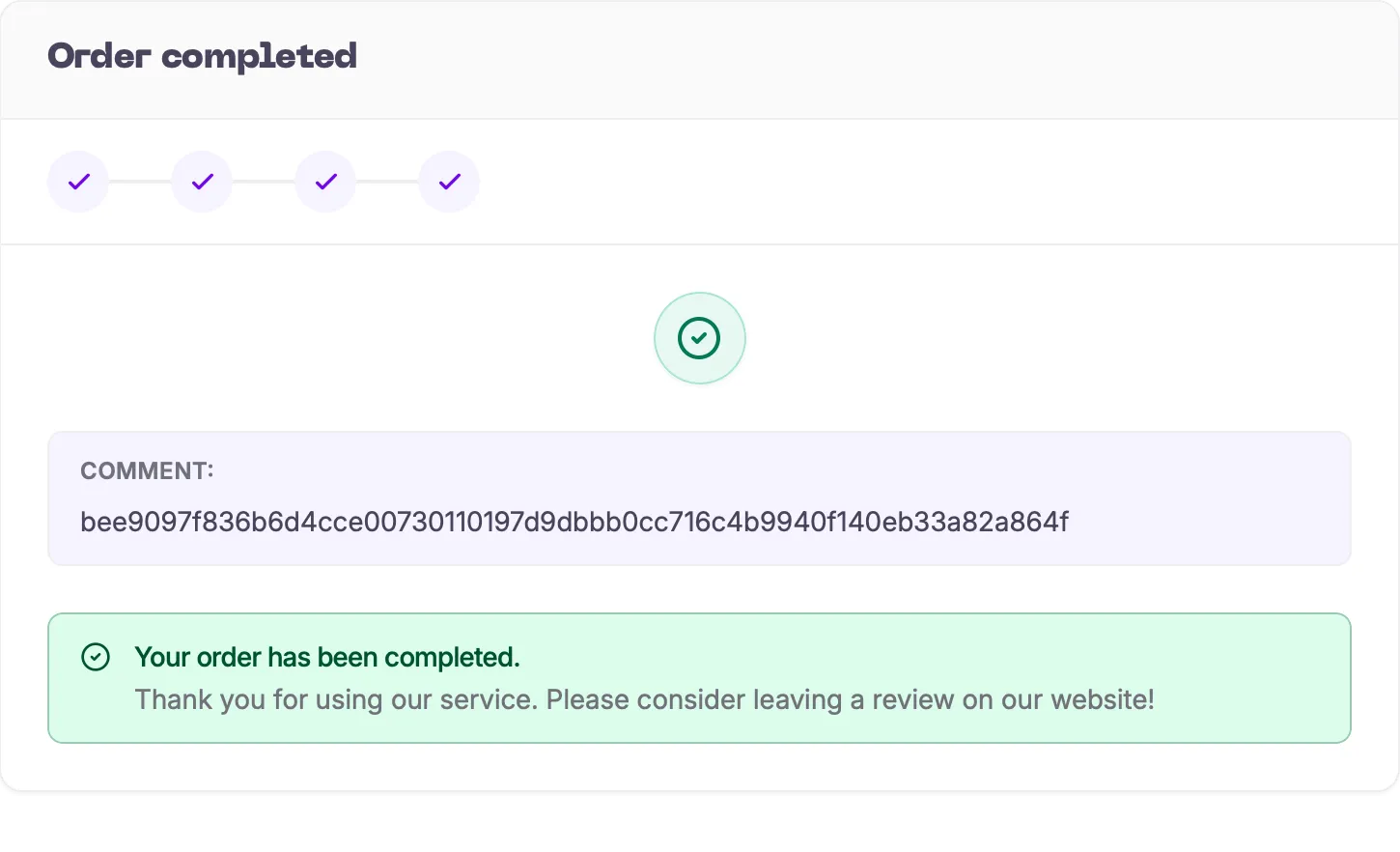This screenshot has height=852, width=1400.
Task: Click the small check icon in green alert
Action: coord(96,658)
